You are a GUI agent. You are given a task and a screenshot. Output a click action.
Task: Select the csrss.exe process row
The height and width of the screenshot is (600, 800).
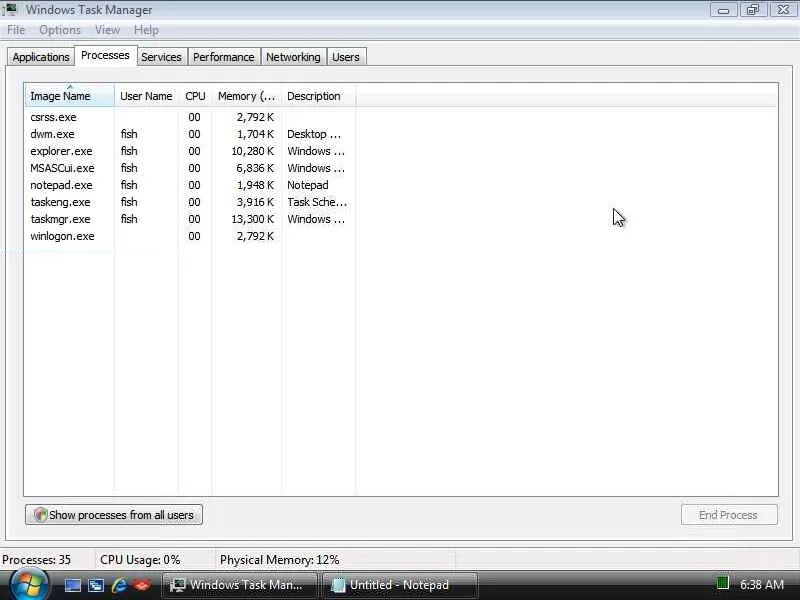[190, 117]
